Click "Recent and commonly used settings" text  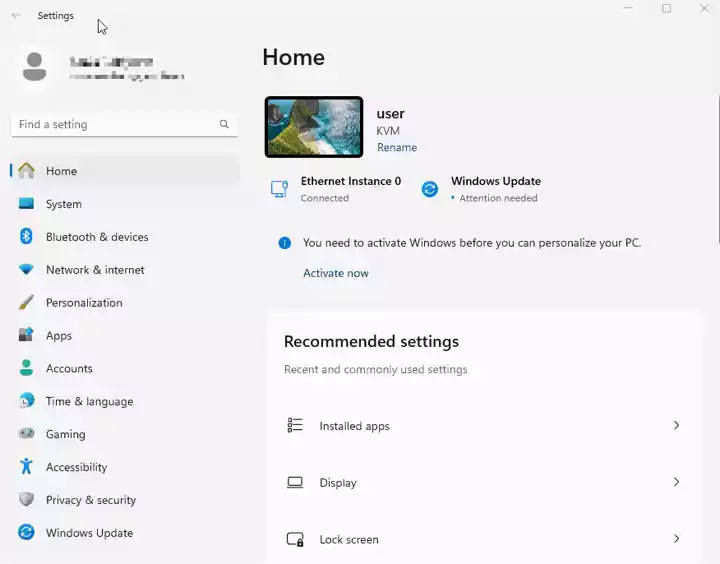376,370
